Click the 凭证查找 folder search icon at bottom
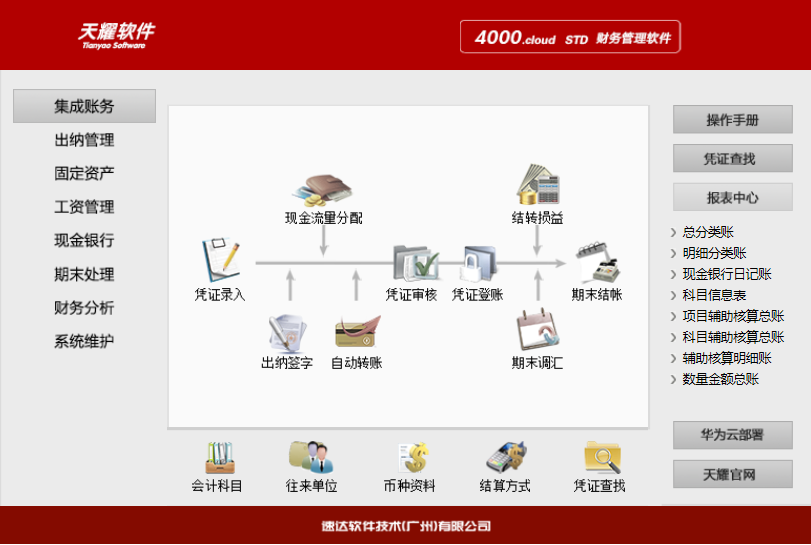811x545 pixels. coord(602,458)
